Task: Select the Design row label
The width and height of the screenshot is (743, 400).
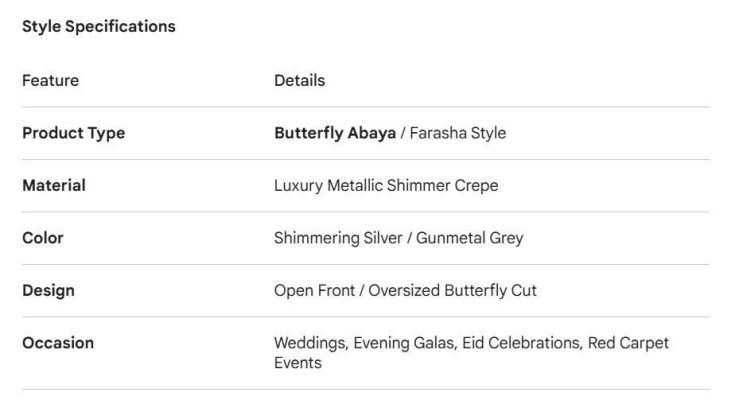Action: 48,290
